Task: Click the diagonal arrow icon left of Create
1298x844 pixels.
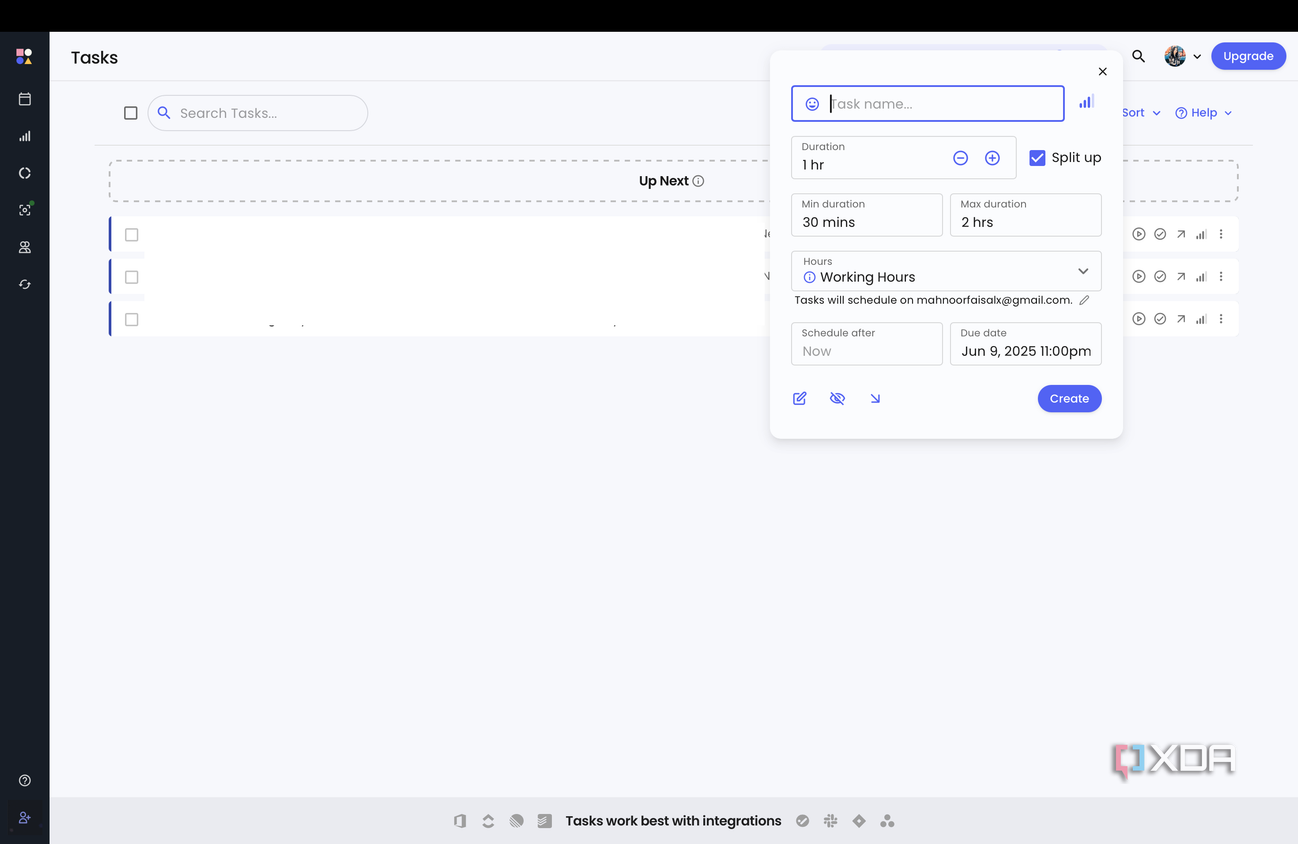Action: point(875,398)
